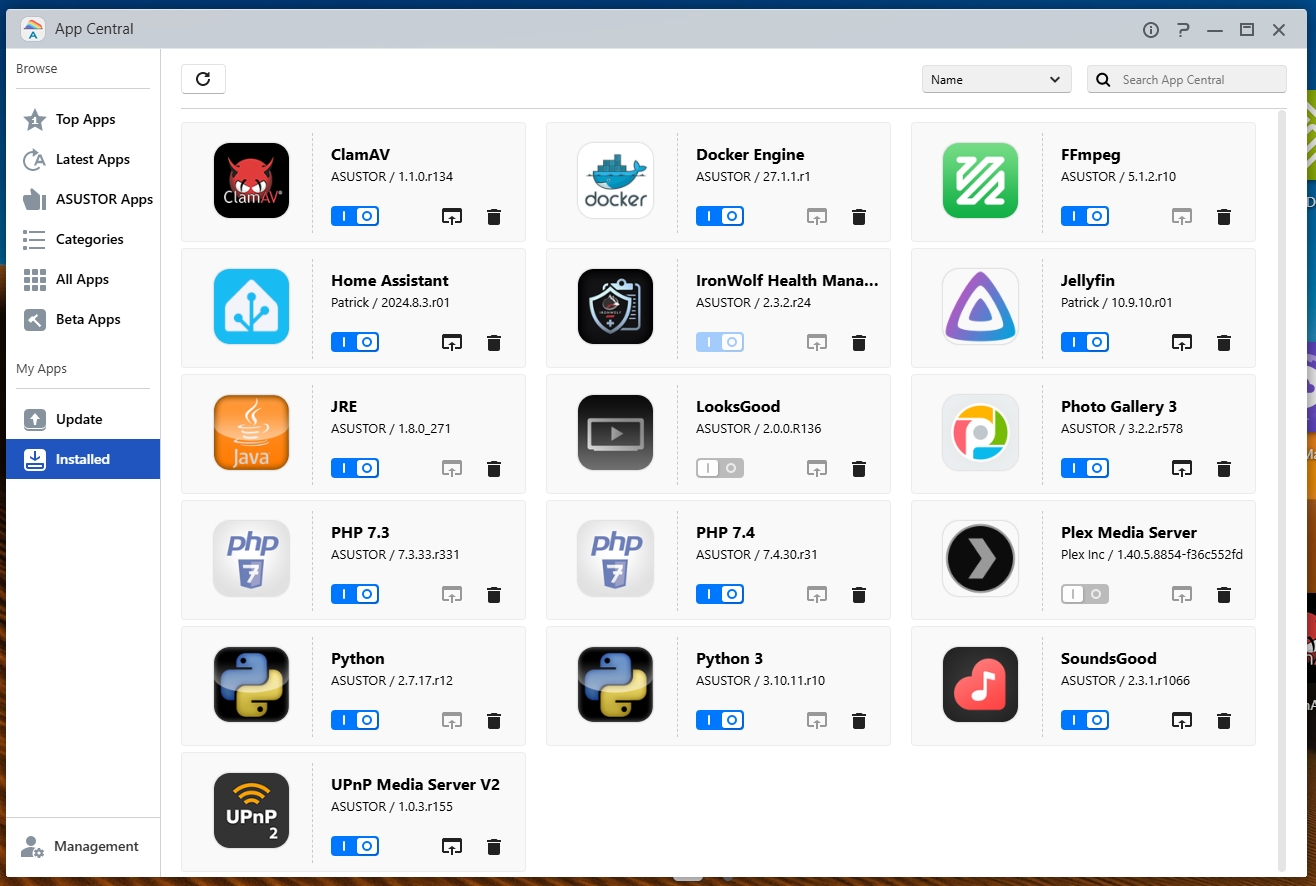Click the Home Assistant app icon
This screenshot has width=1316, height=886.
[x=251, y=306]
